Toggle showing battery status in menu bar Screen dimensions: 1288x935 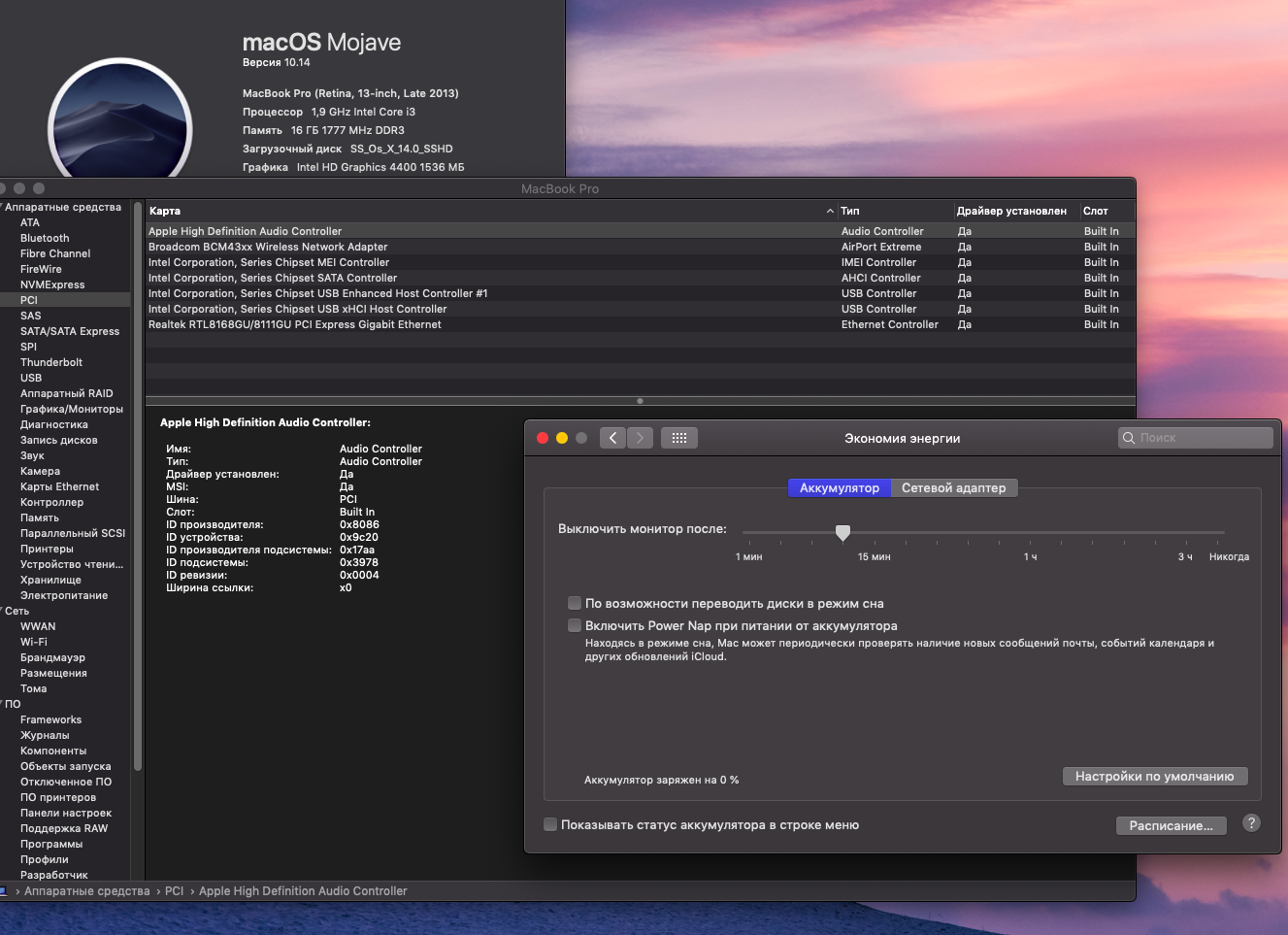click(x=550, y=824)
